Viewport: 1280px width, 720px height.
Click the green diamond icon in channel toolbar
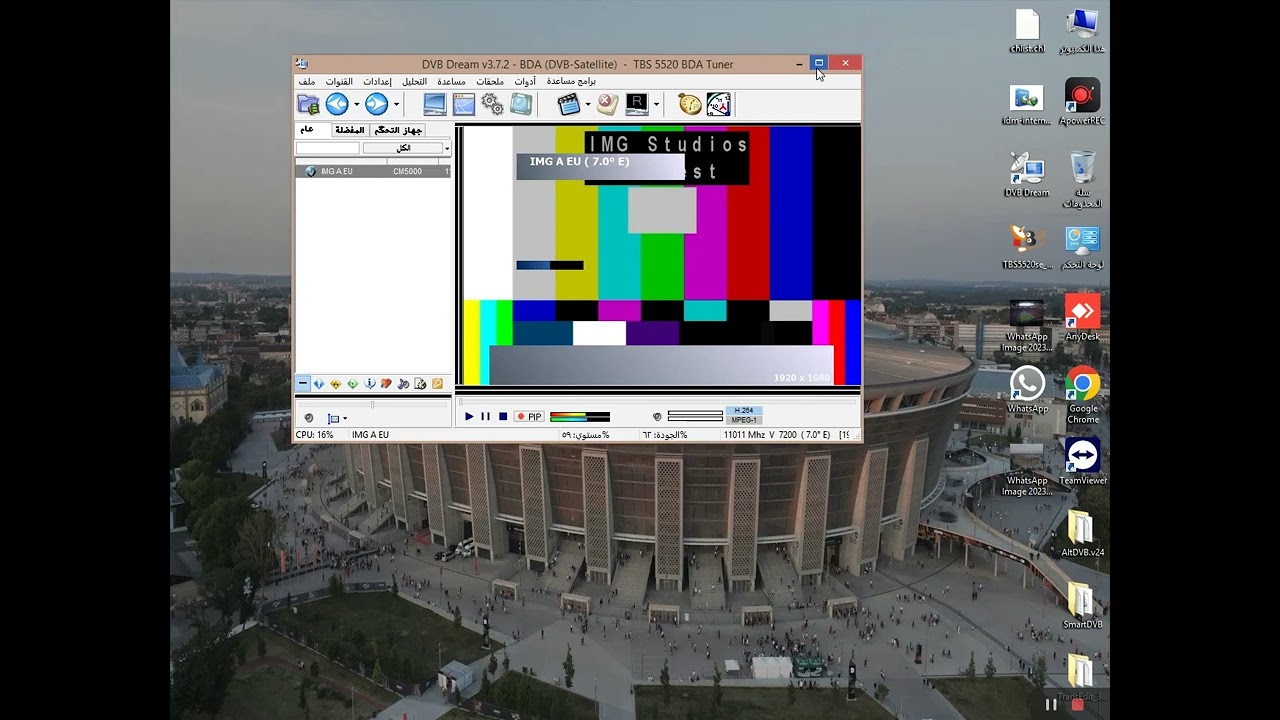353,383
